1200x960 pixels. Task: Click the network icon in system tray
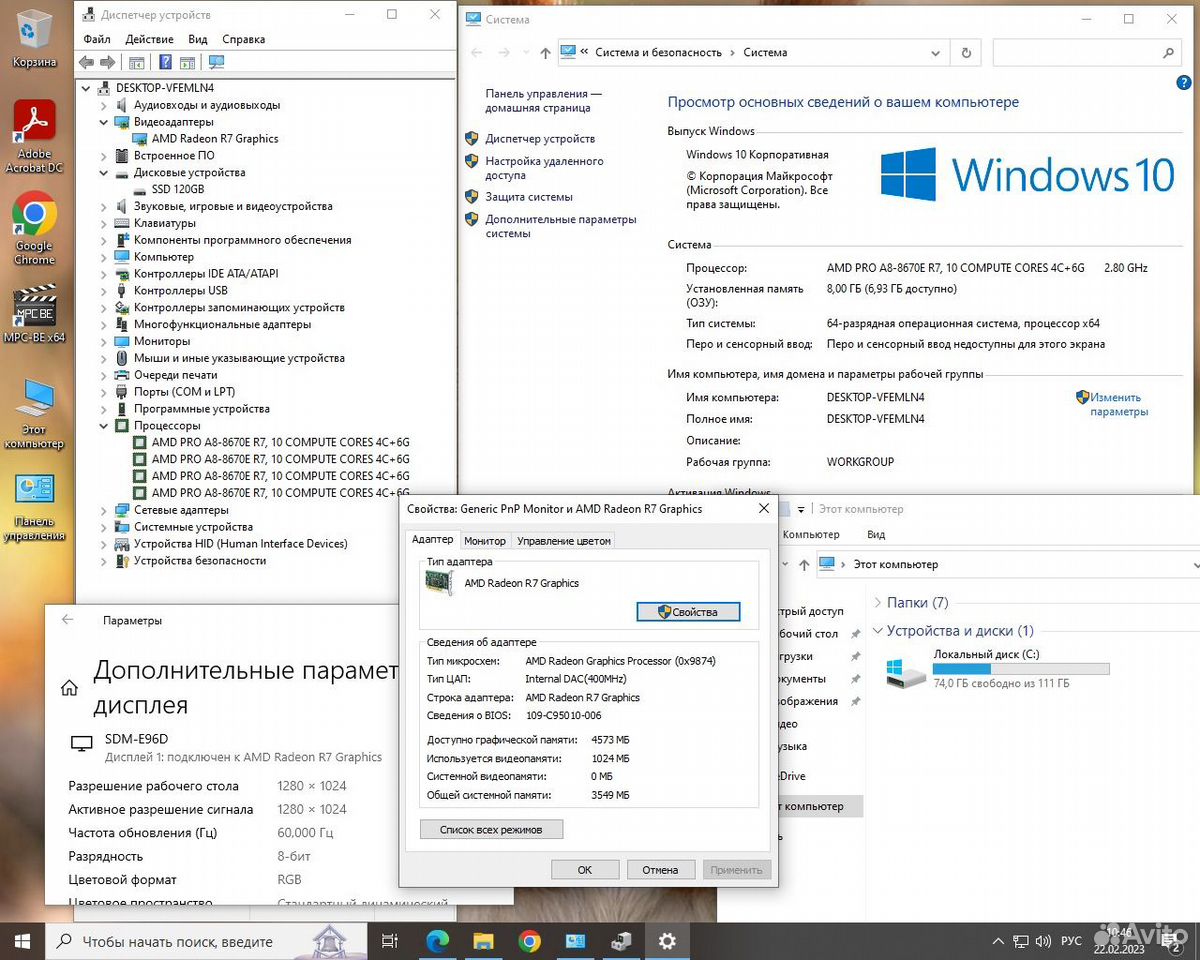point(1020,941)
